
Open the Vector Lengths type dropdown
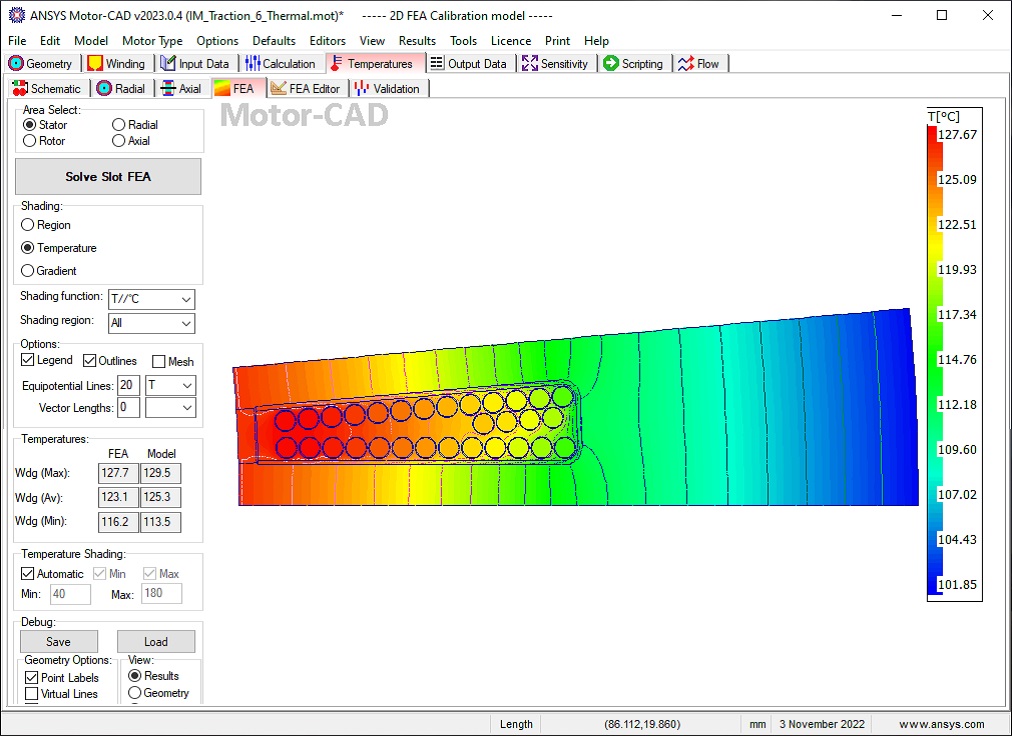pyautogui.click(x=170, y=407)
